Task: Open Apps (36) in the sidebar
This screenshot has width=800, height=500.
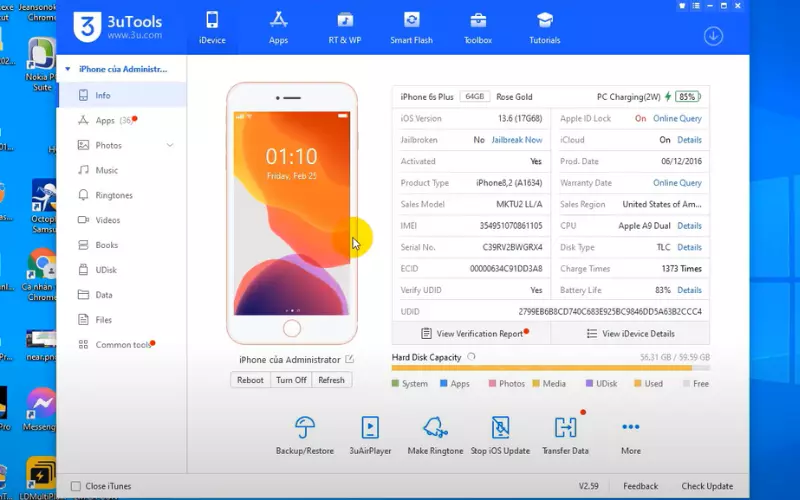Action: click(x=122, y=120)
